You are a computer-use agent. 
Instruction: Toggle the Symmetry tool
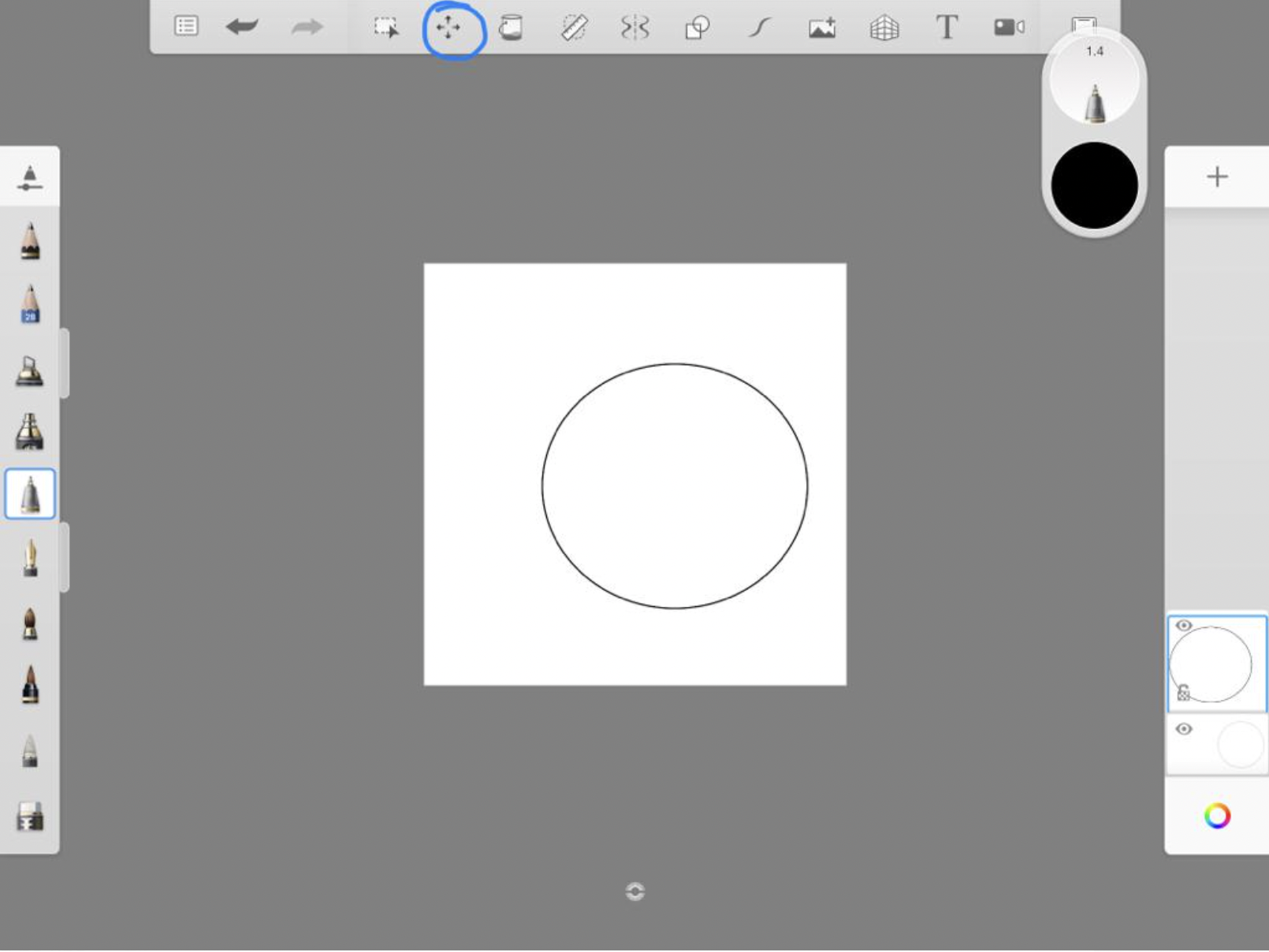pyautogui.click(x=635, y=28)
